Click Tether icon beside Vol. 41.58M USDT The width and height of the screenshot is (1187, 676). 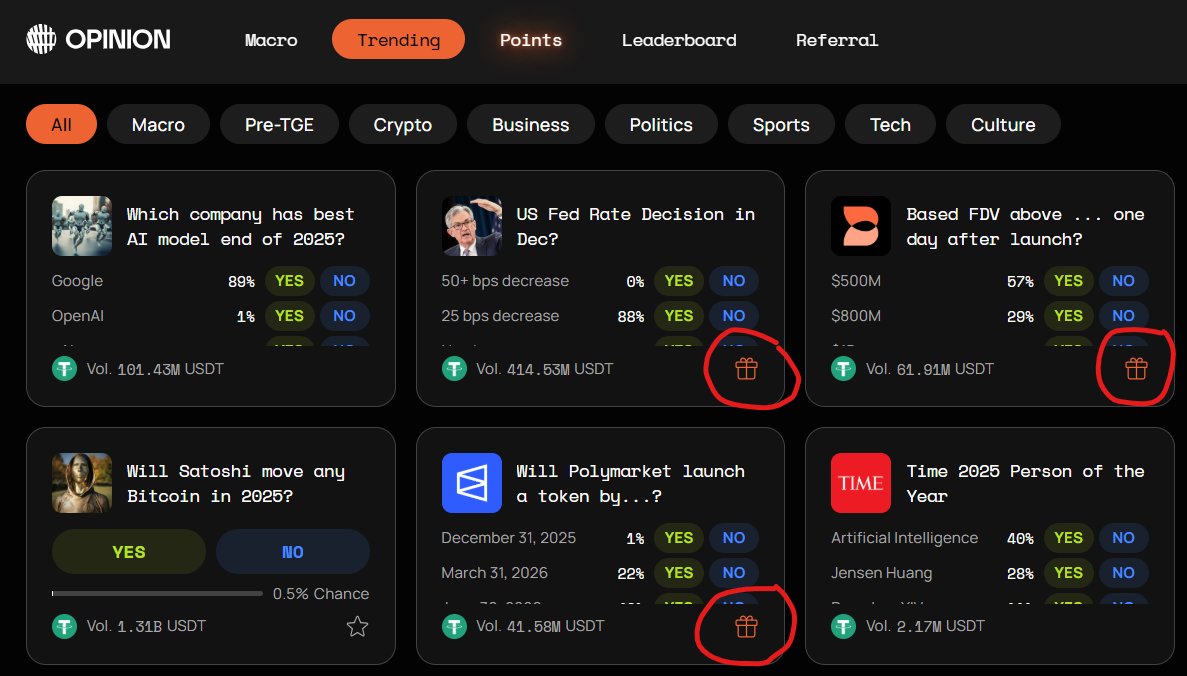(x=454, y=626)
